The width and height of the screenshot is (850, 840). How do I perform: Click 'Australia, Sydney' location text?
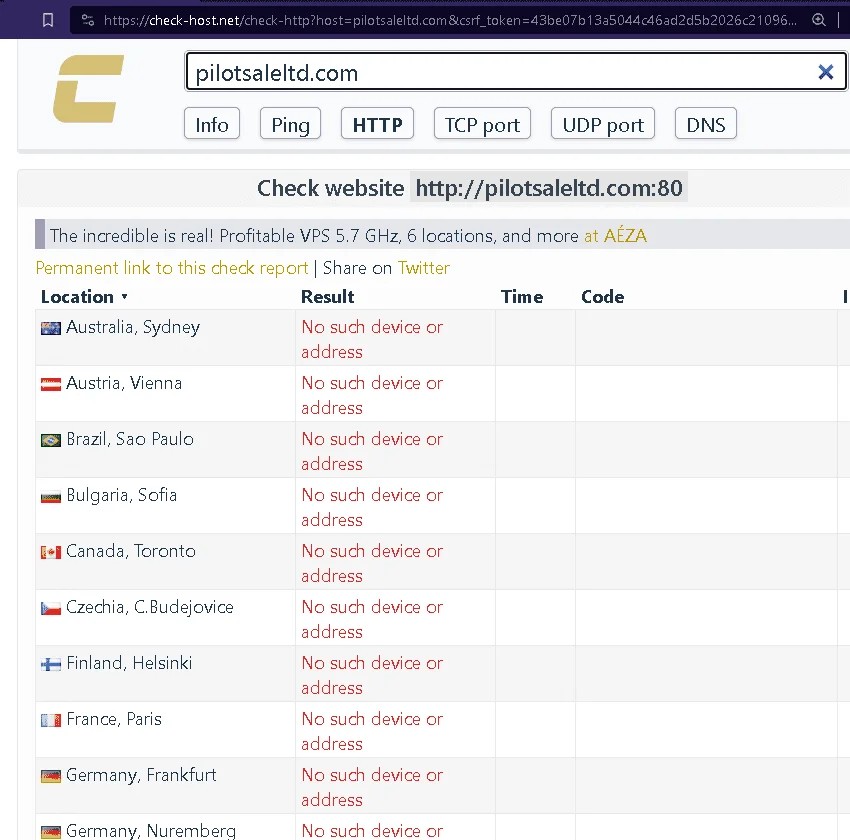[x=133, y=327]
